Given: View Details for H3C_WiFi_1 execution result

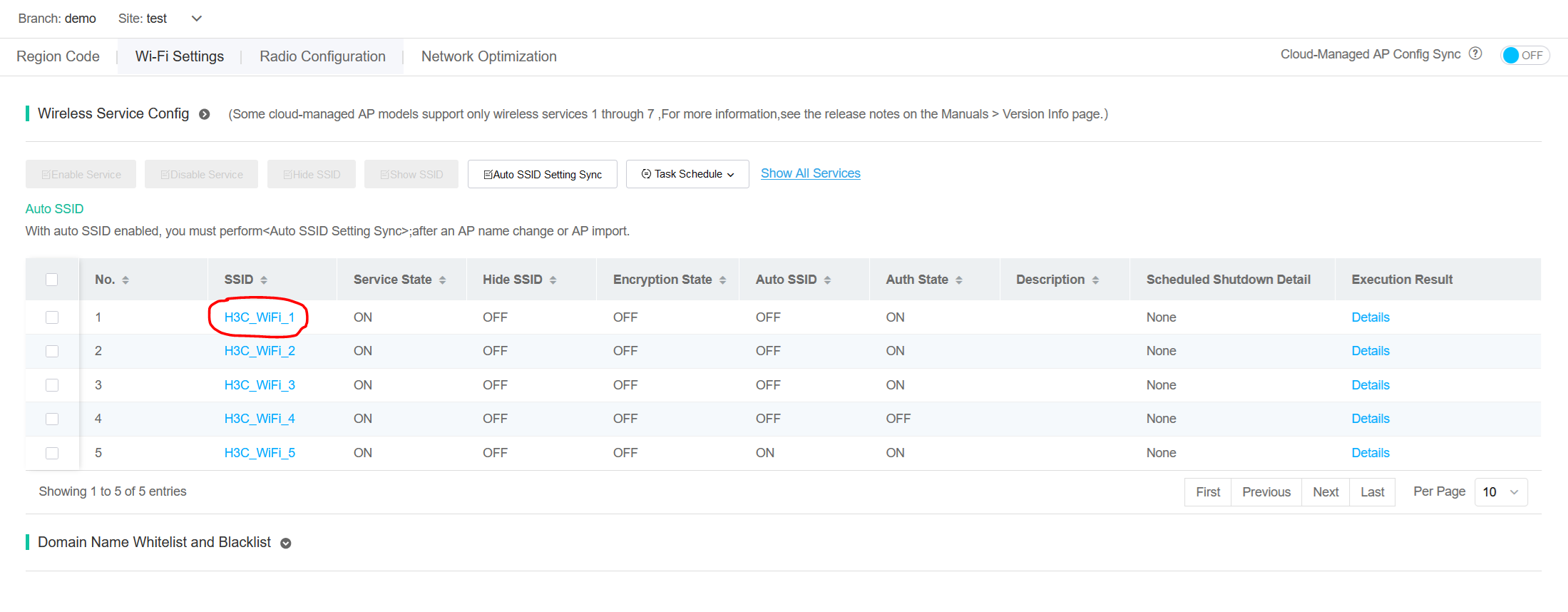Looking at the screenshot, I should coord(1370,317).
